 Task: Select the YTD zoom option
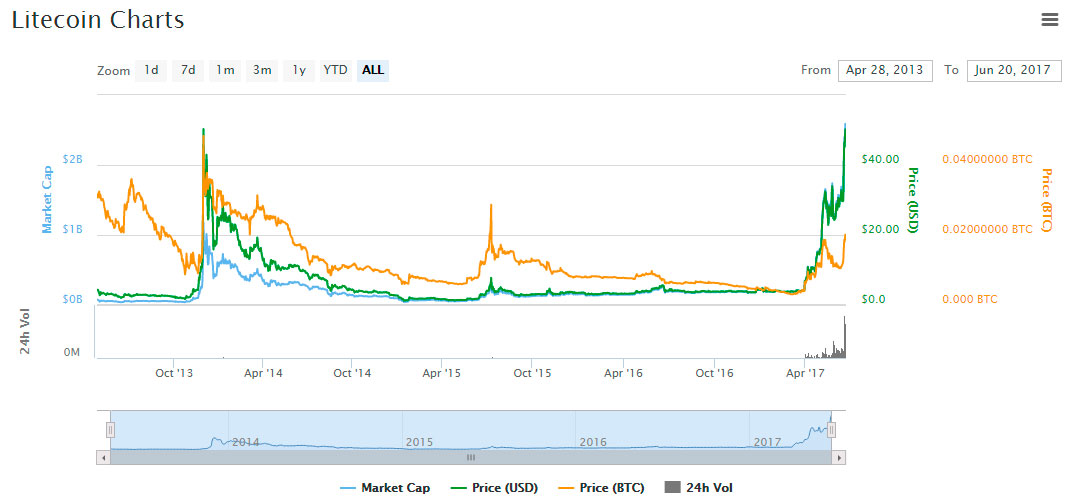[336, 70]
